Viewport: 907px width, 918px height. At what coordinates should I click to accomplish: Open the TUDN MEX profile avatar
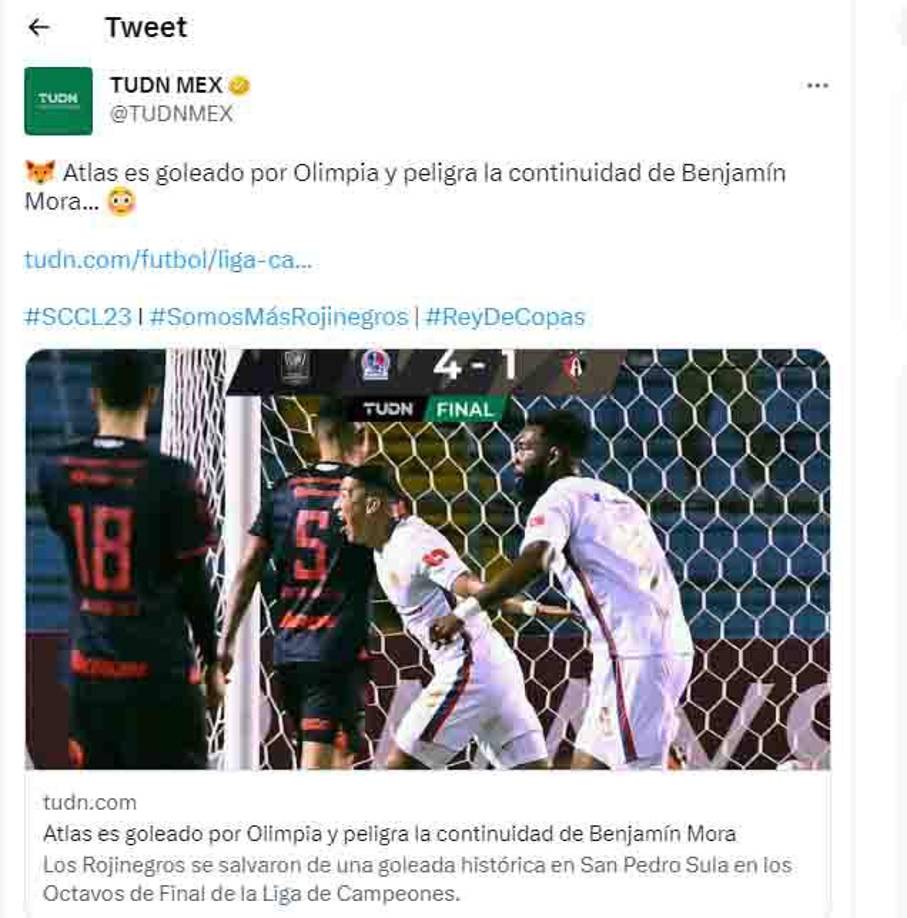coord(58,101)
